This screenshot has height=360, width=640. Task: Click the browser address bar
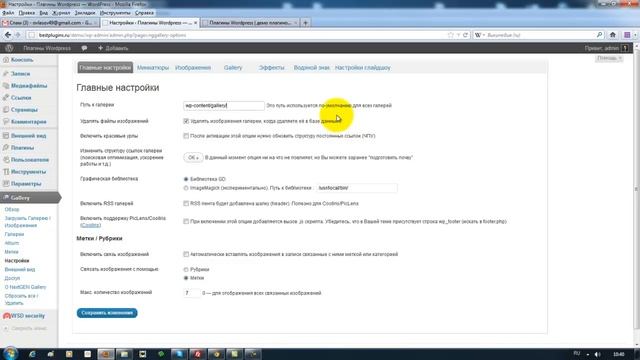tap(241, 35)
